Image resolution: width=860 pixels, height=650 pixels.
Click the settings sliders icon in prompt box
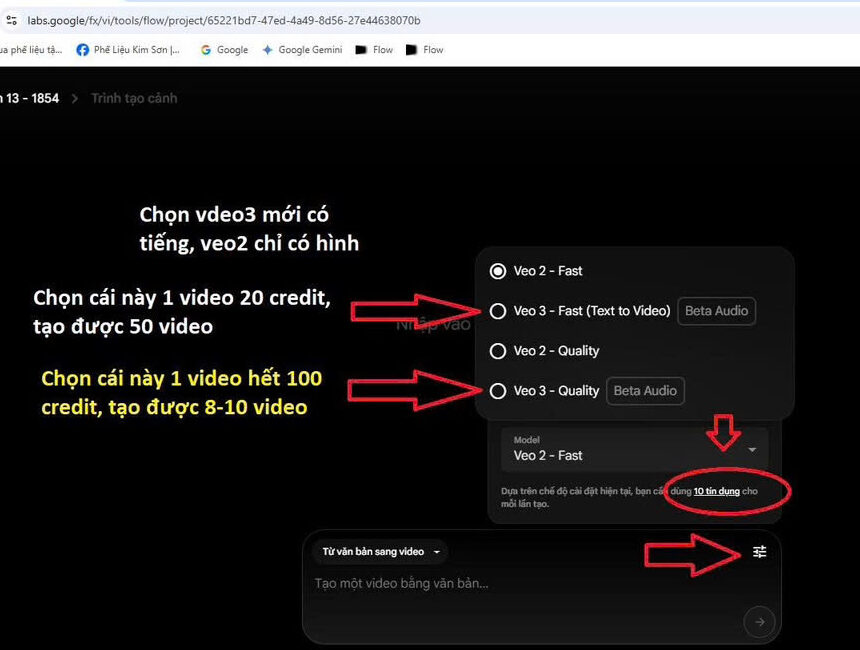759,552
